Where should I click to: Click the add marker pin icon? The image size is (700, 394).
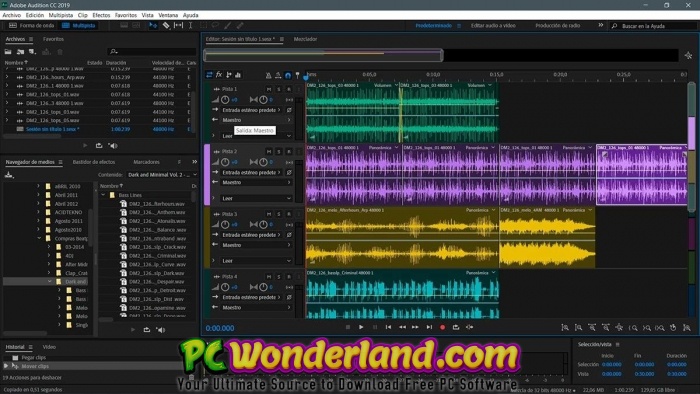[x=297, y=75]
